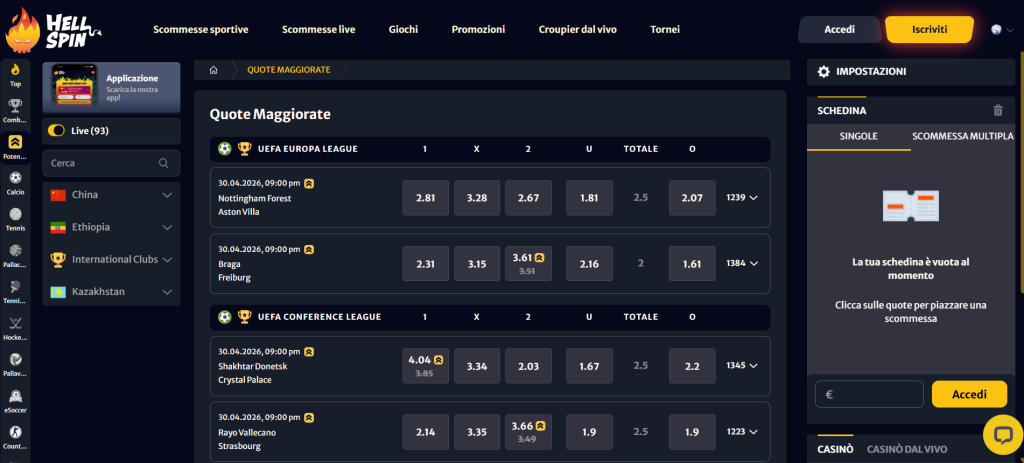Expand 1384 markets for Braga match
The width and height of the screenshot is (1024, 463).
742,263
